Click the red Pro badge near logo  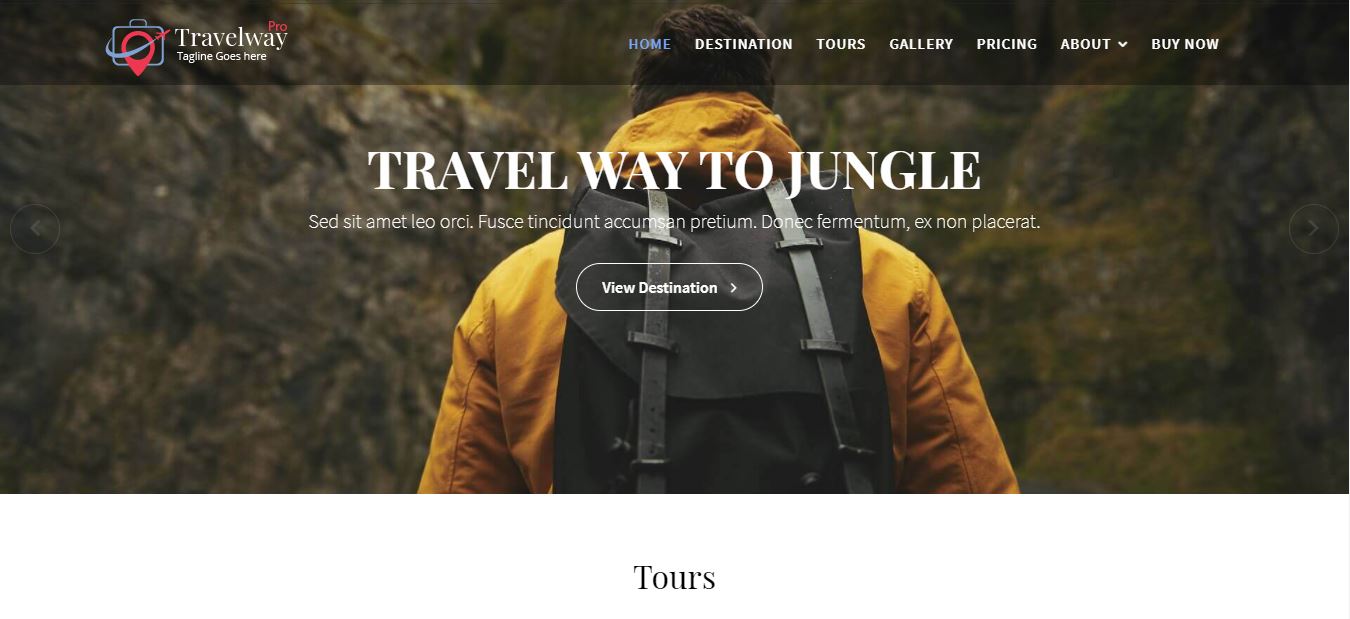tap(278, 26)
